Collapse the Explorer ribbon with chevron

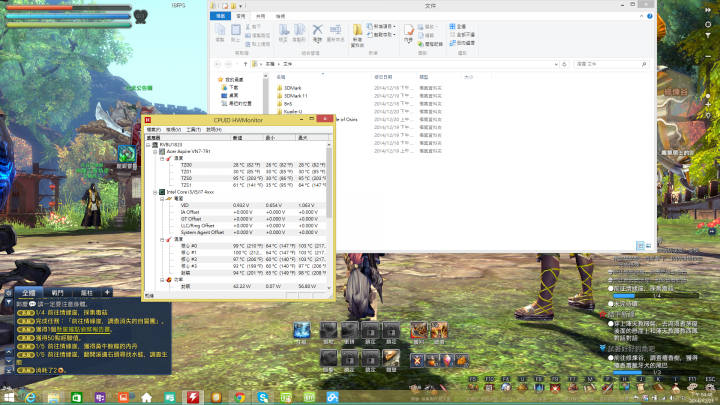click(x=641, y=16)
